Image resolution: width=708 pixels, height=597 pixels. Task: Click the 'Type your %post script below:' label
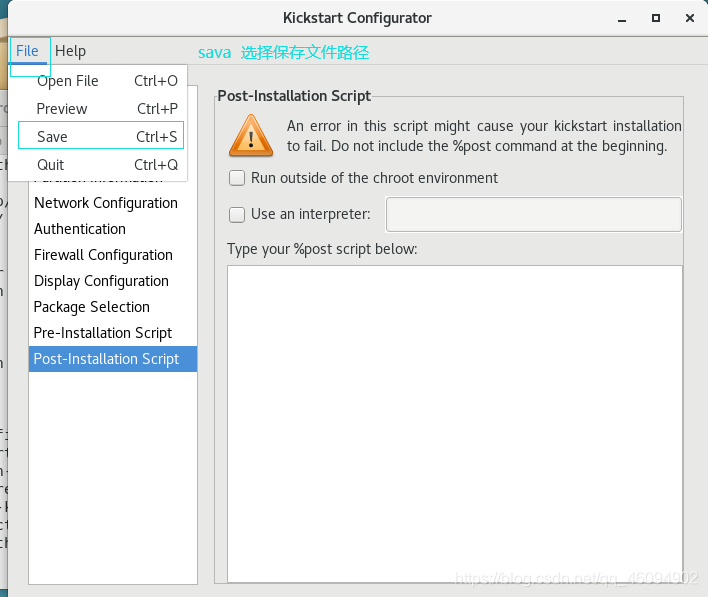coord(322,249)
